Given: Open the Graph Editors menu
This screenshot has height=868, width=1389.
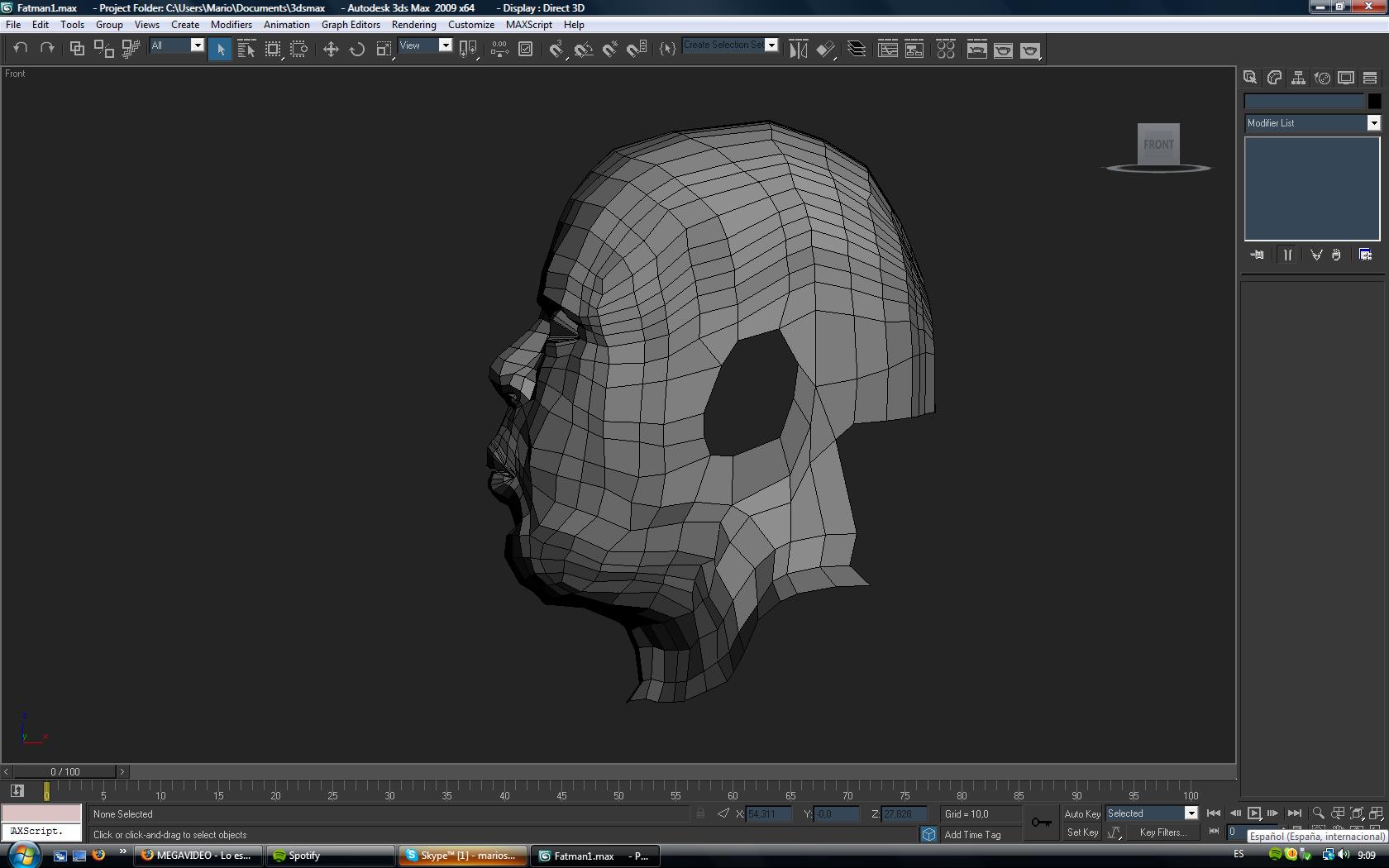Looking at the screenshot, I should 351,25.
